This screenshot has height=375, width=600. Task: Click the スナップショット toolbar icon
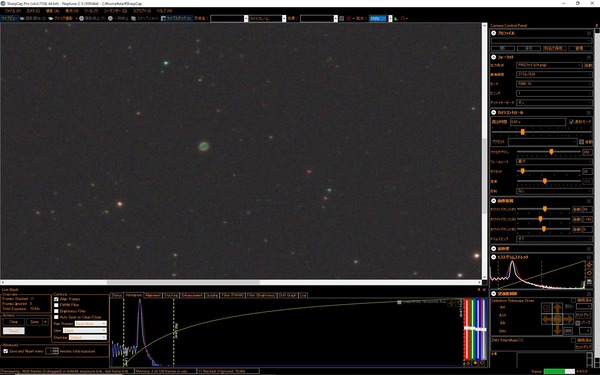(x=133, y=18)
